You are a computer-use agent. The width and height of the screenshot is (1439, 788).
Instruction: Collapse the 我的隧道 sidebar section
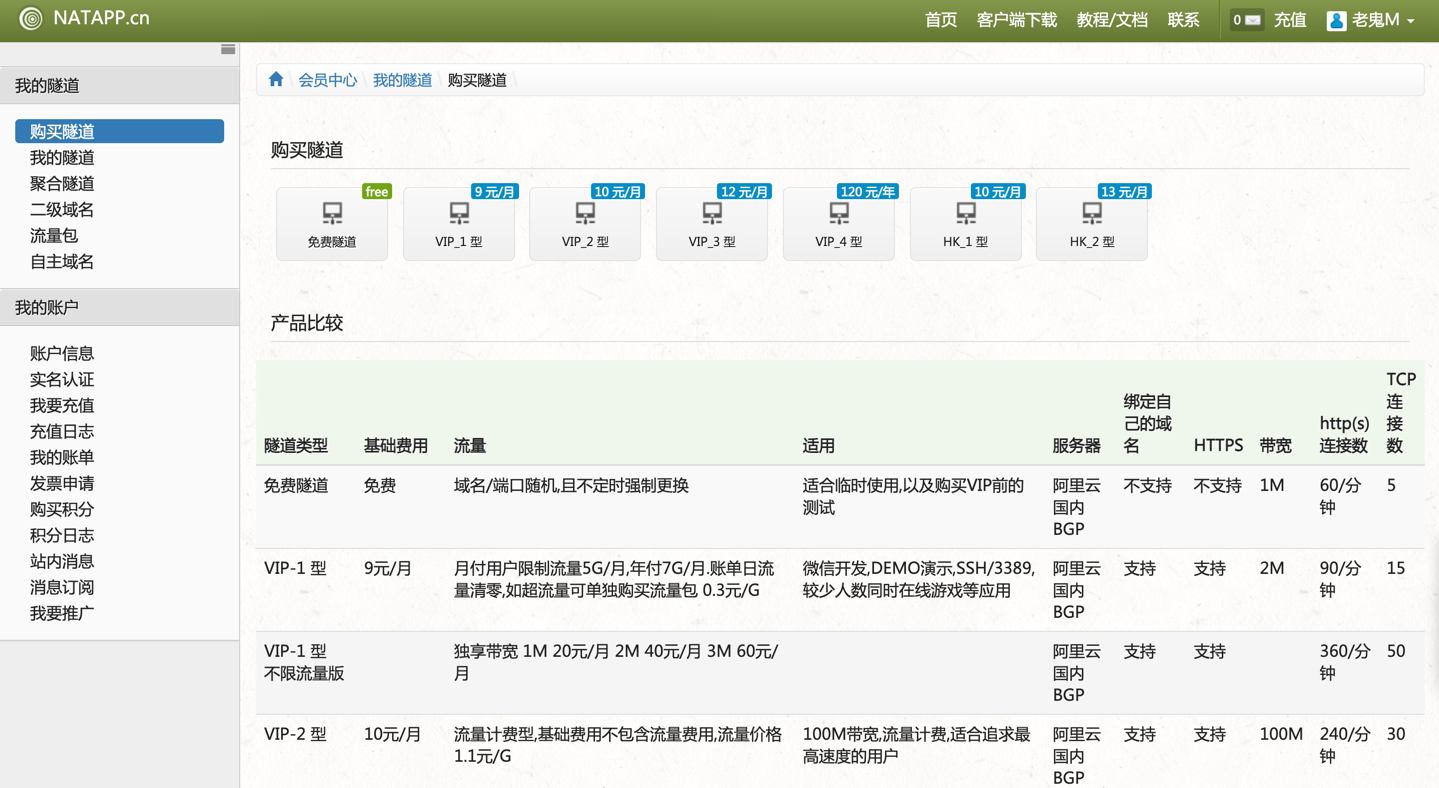tap(119, 86)
